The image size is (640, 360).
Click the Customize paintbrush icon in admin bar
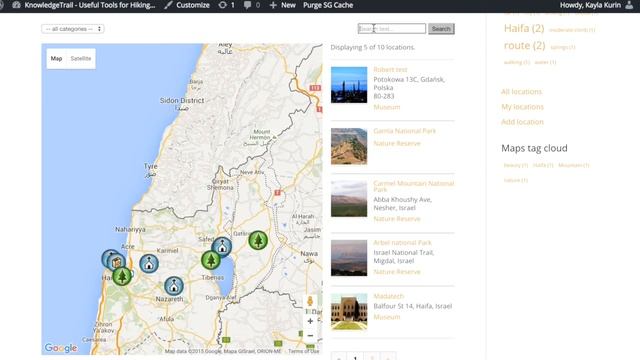(x=168, y=5)
